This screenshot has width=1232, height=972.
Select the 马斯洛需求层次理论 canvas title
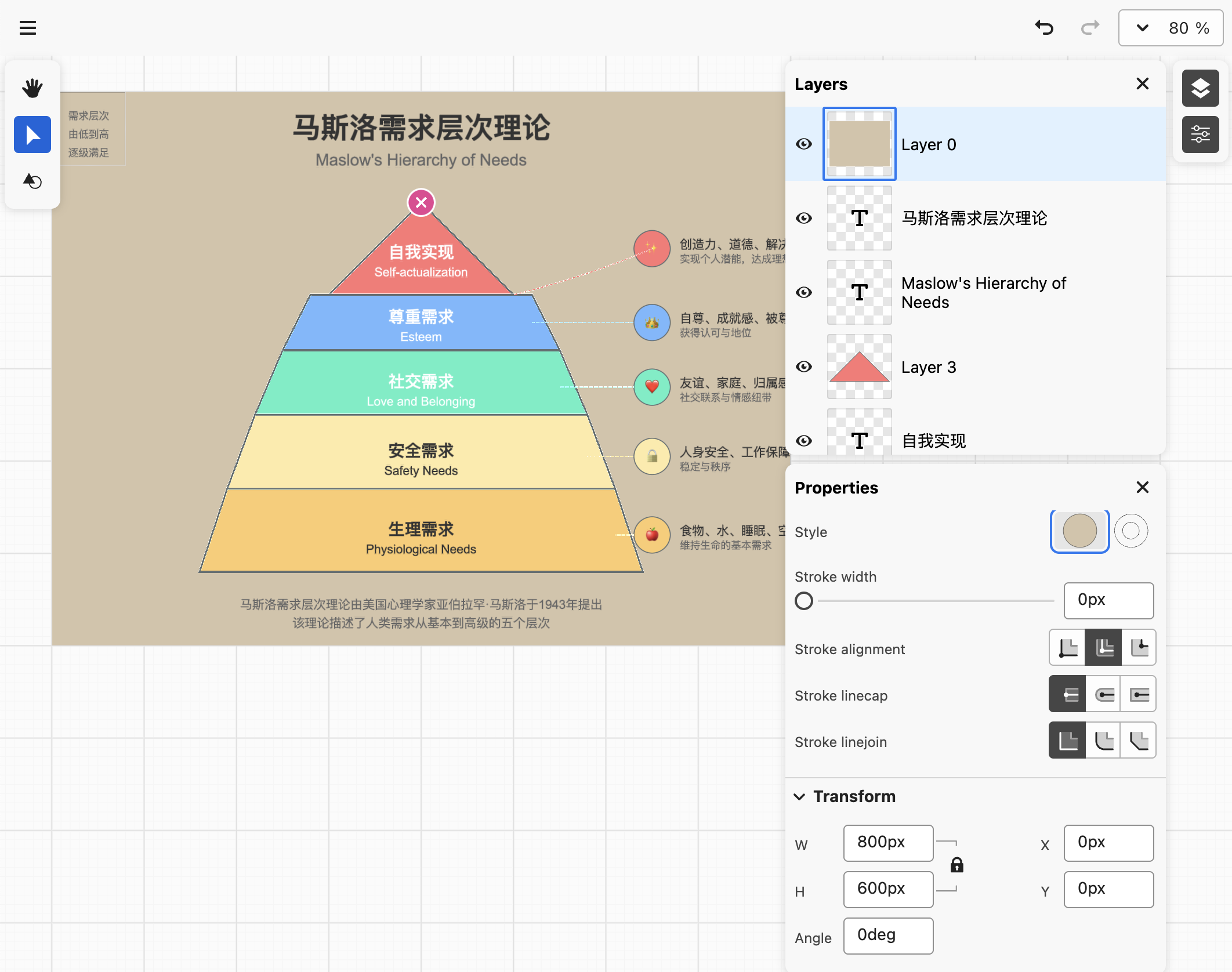tap(421, 128)
